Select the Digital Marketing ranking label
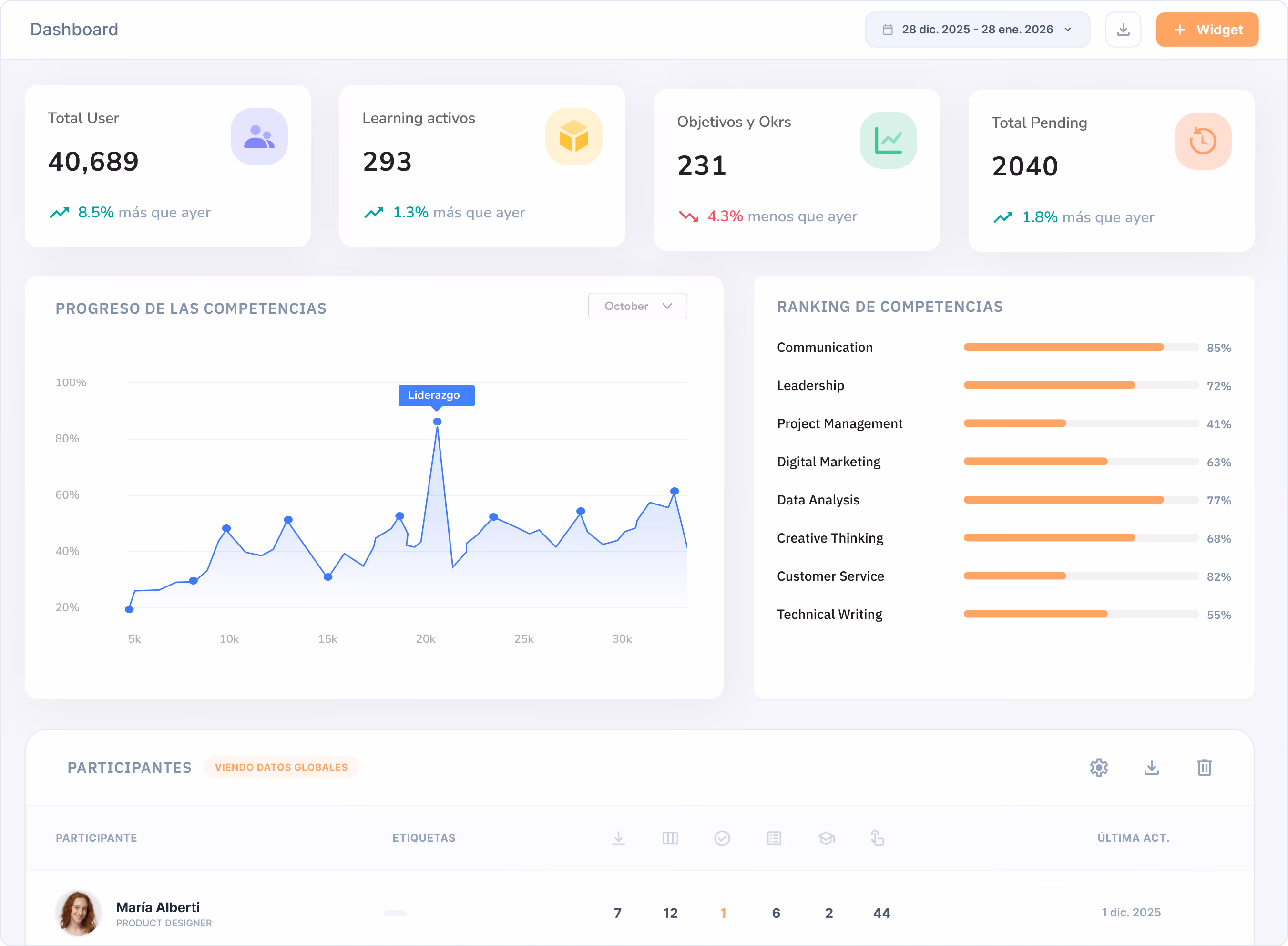1288x946 pixels. click(x=828, y=462)
